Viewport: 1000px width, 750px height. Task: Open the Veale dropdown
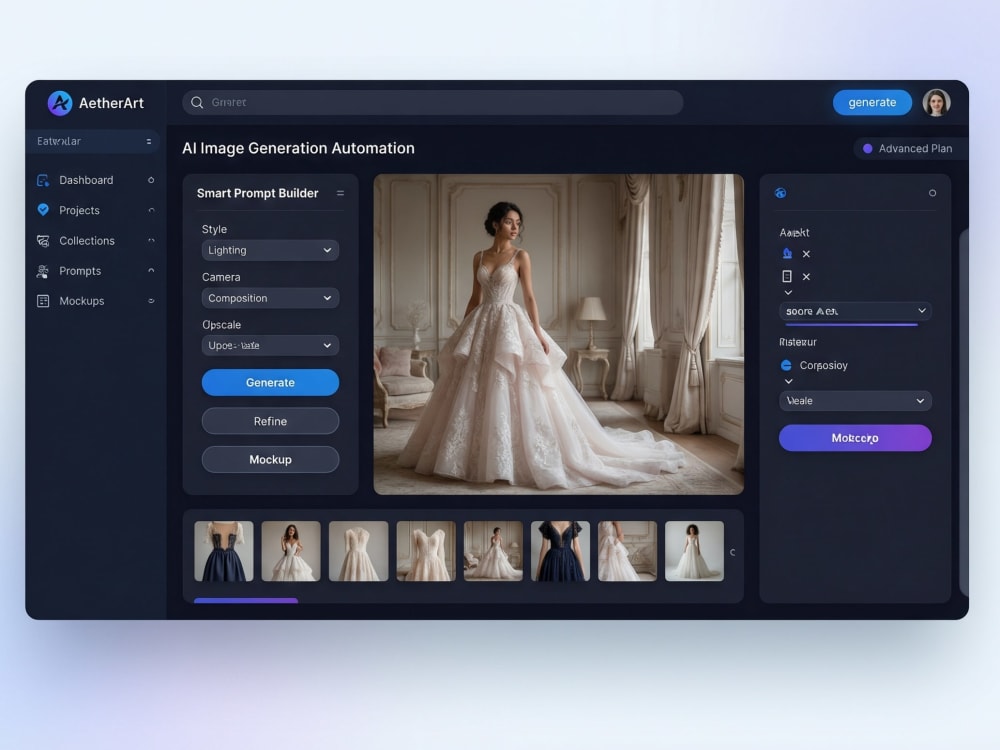click(x=855, y=401)
